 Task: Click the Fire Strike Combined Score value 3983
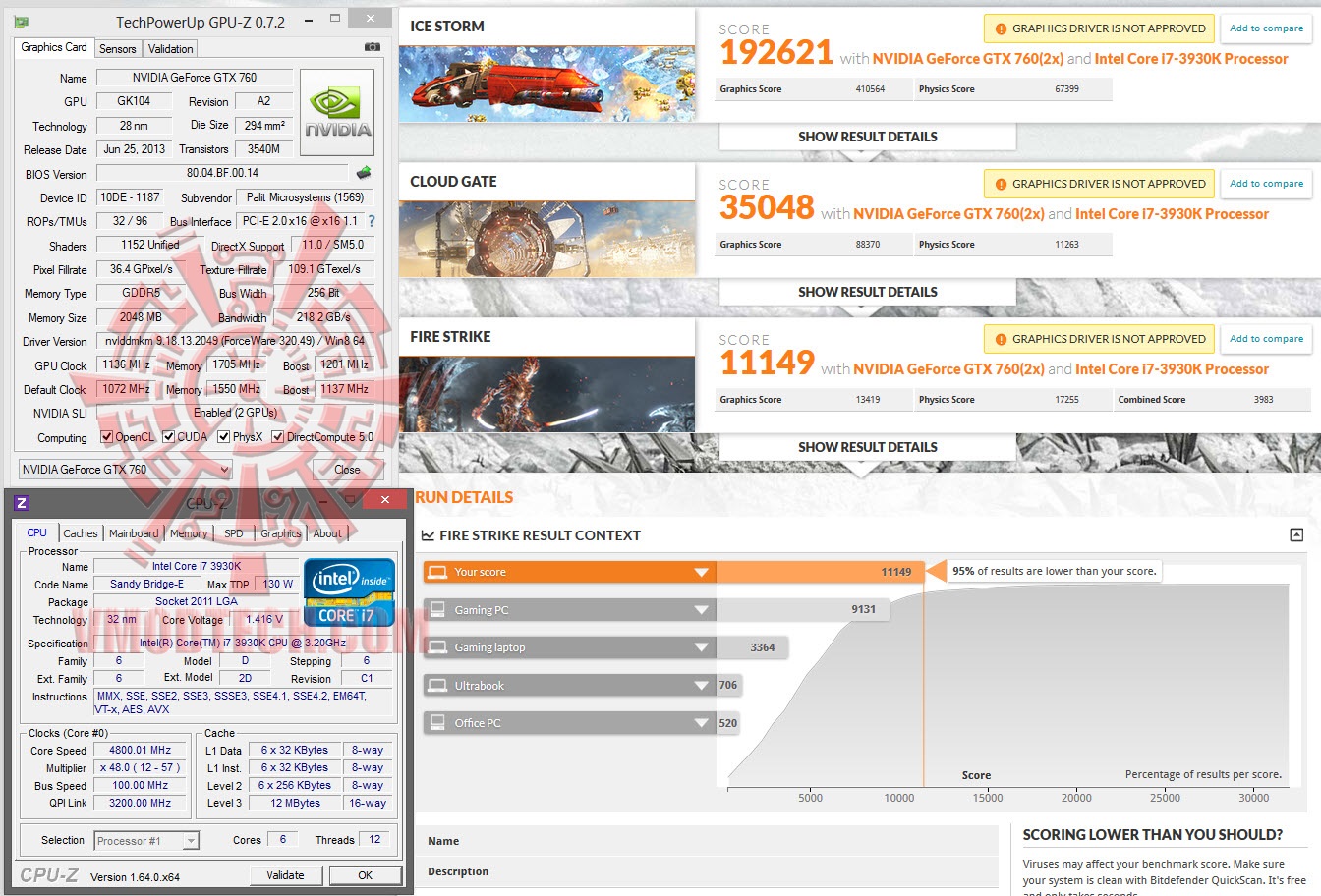(1263, 400)
